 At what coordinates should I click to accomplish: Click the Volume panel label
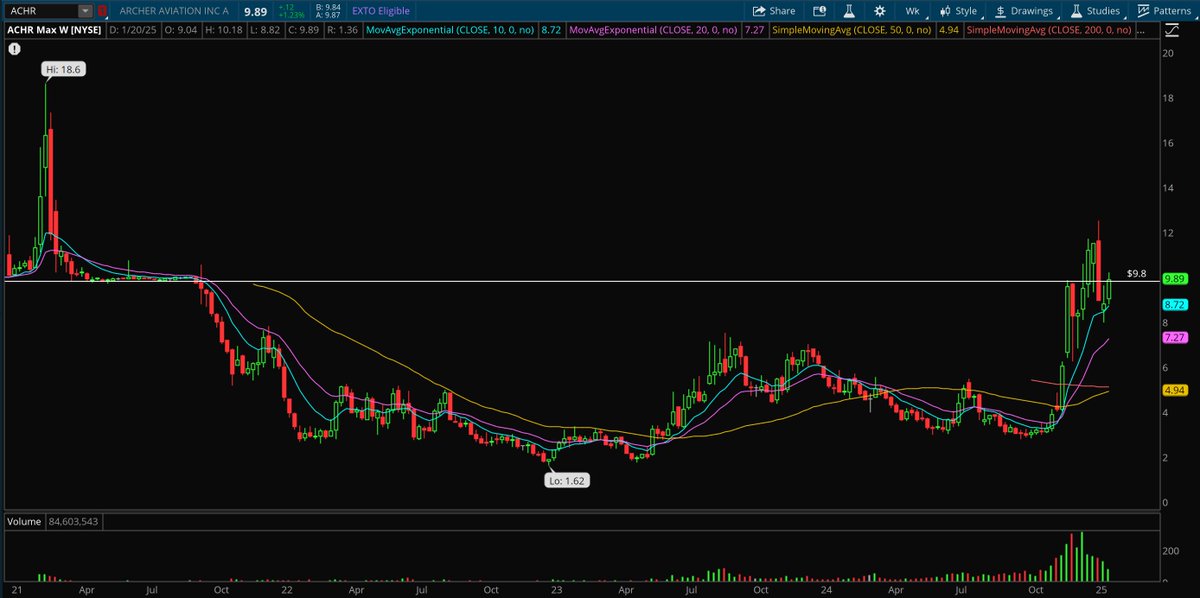tap(25, 522)
